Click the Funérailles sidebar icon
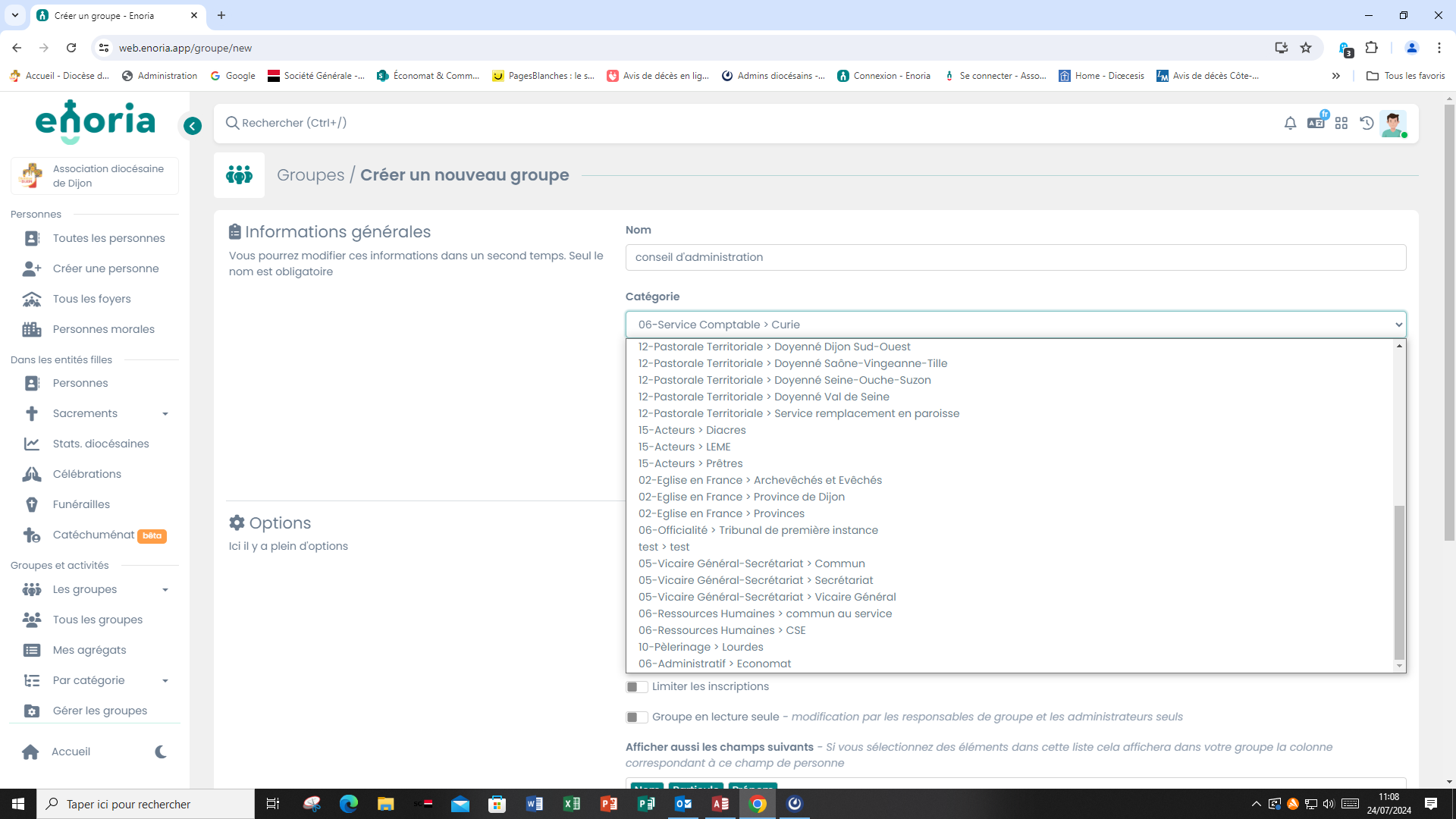The width and height of the screenshot is (1456, 819). (x=32, y=504)
